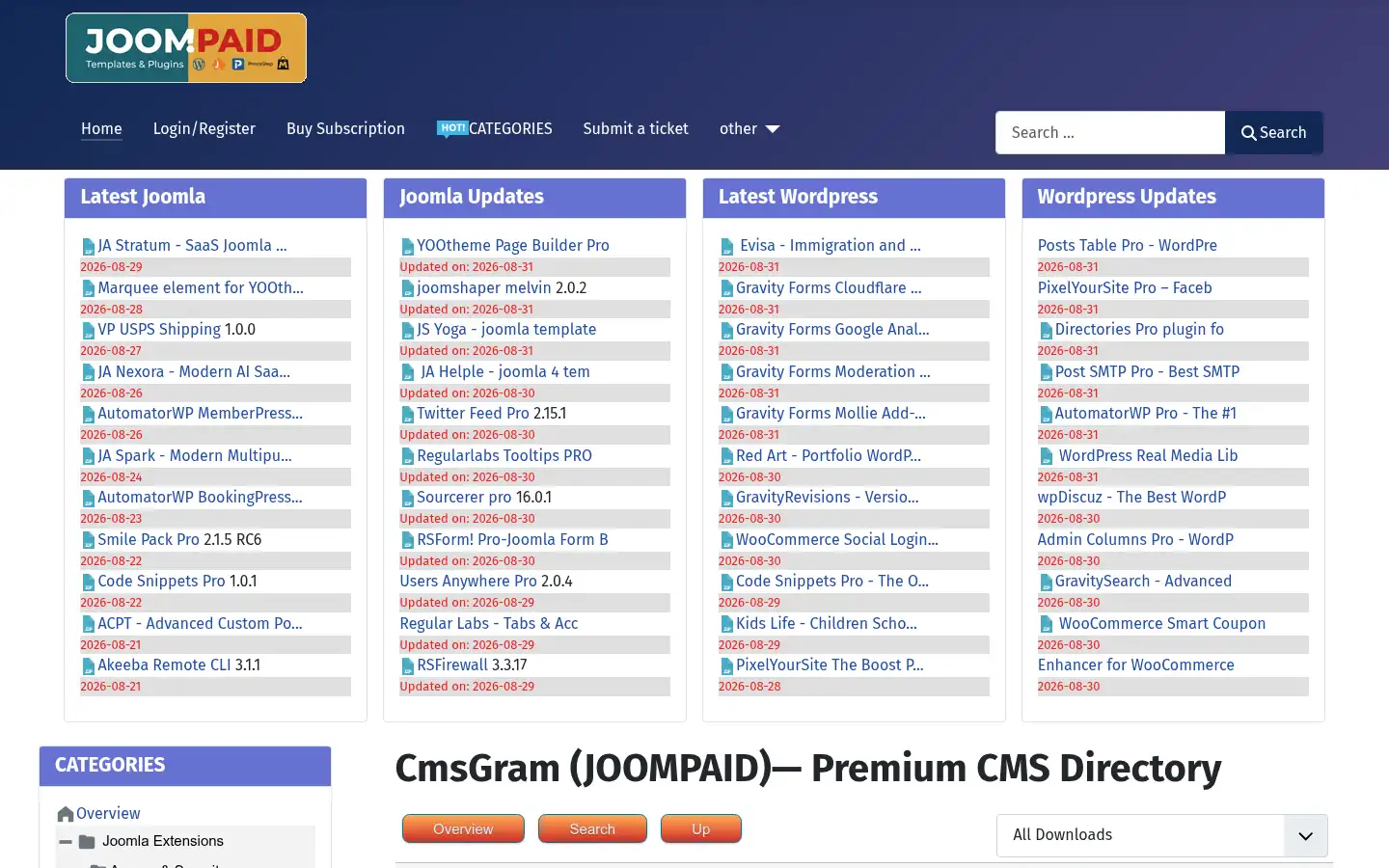Open the Login/Register page
Screen dimensions: 1389x868
[x=204, y=128]
